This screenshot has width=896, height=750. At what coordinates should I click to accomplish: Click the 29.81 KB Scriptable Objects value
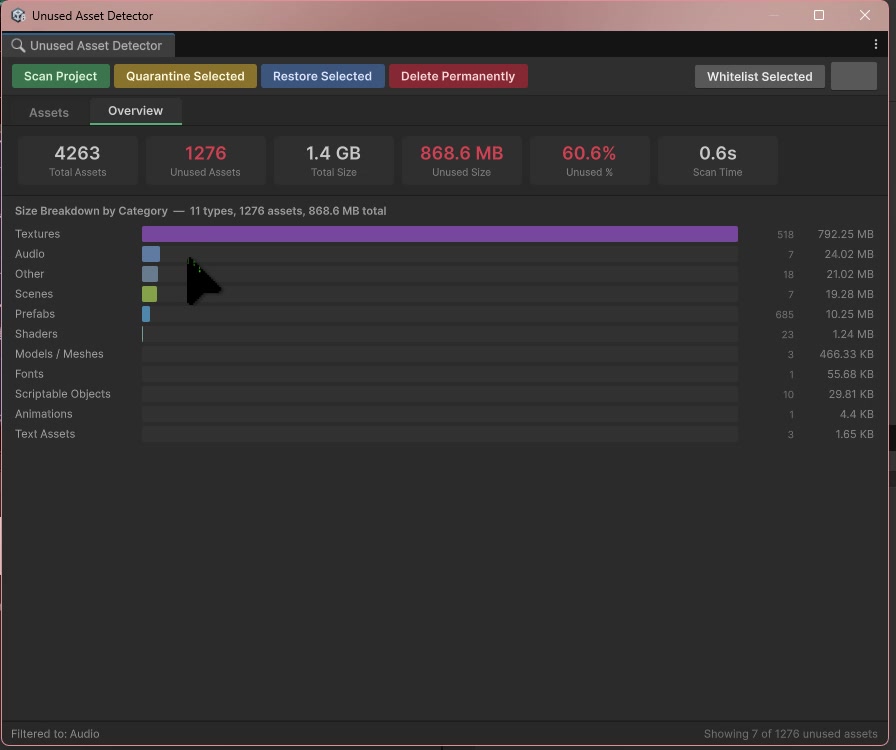click(851, 394)
